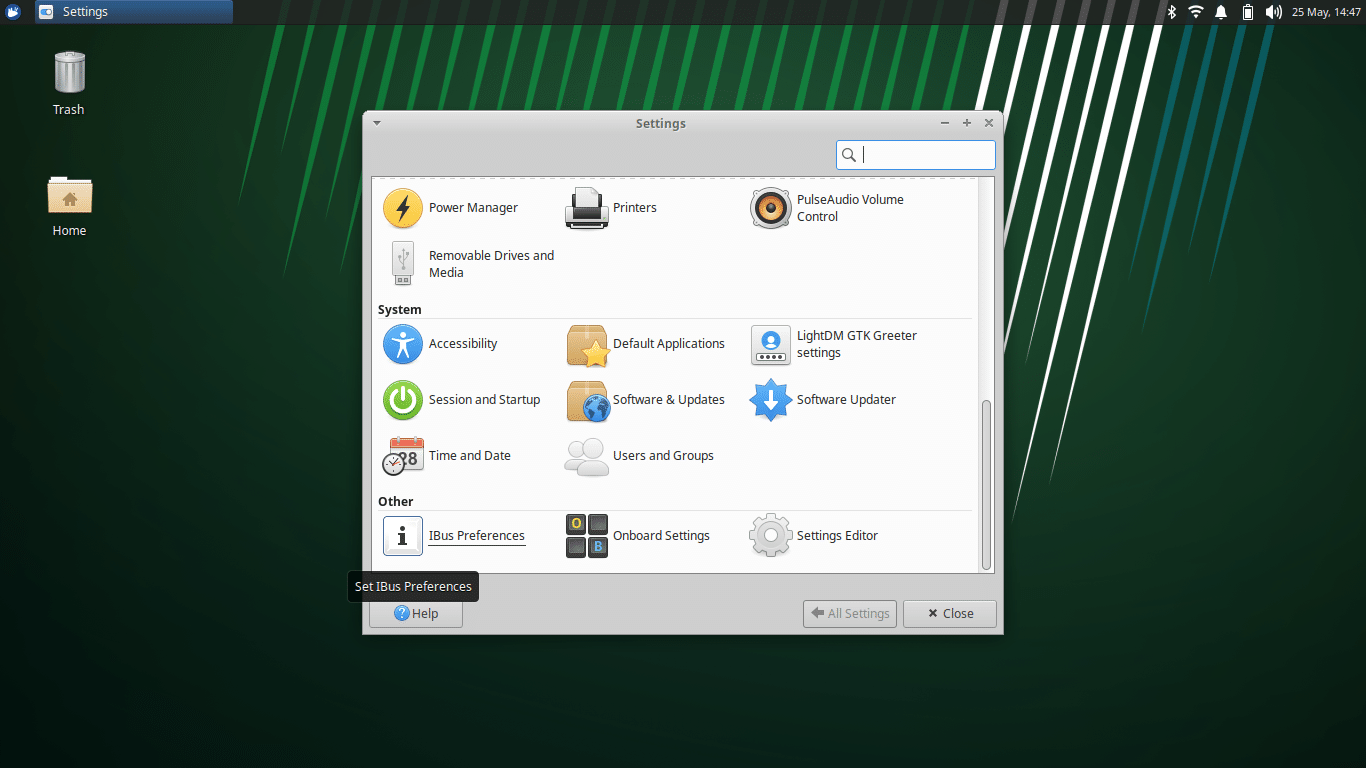Image resolution: width=1366 pixels, height=768 pixels.
Task: Click the search magnifier icon
Action: point(849,155)
